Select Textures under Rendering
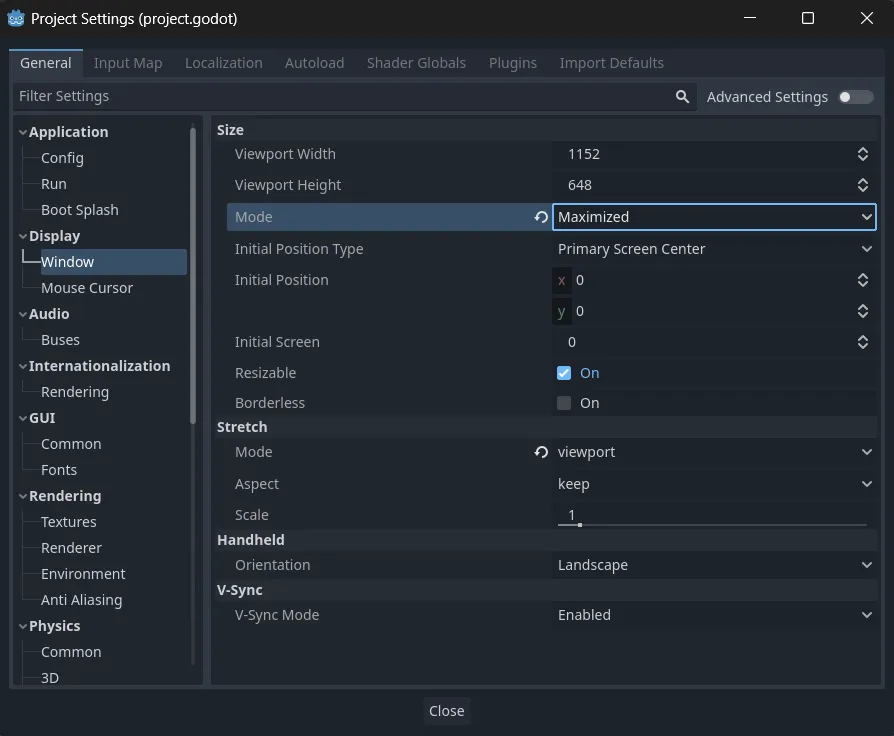 click(68, 522)
